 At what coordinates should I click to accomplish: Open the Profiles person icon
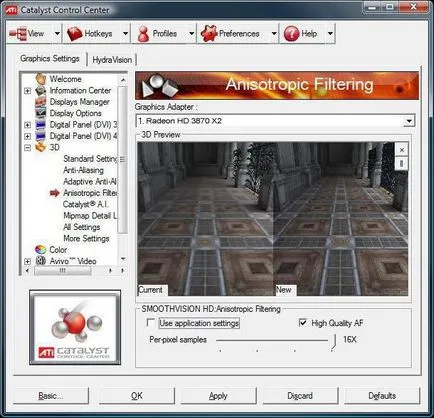click(143, 34)
